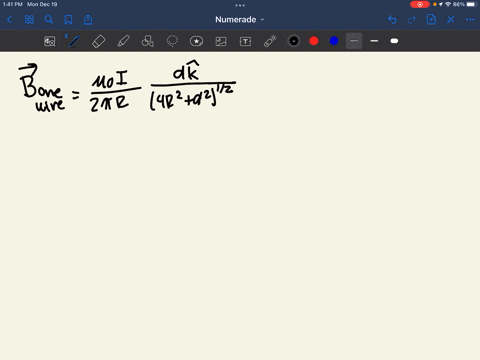Open the Elements sticker tool
Screen dimensions: 480x360
(196, 41)
